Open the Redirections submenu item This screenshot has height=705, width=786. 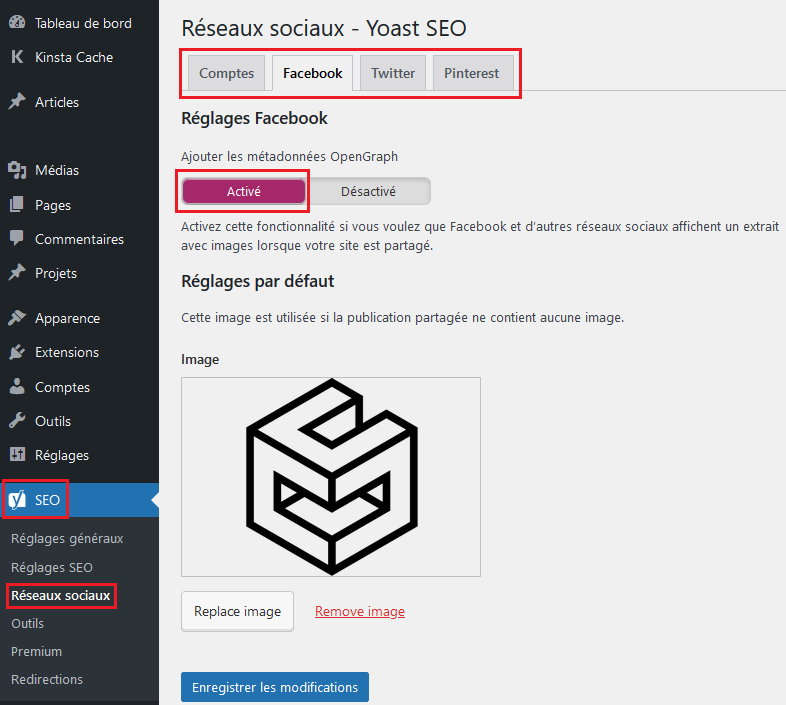47,679
